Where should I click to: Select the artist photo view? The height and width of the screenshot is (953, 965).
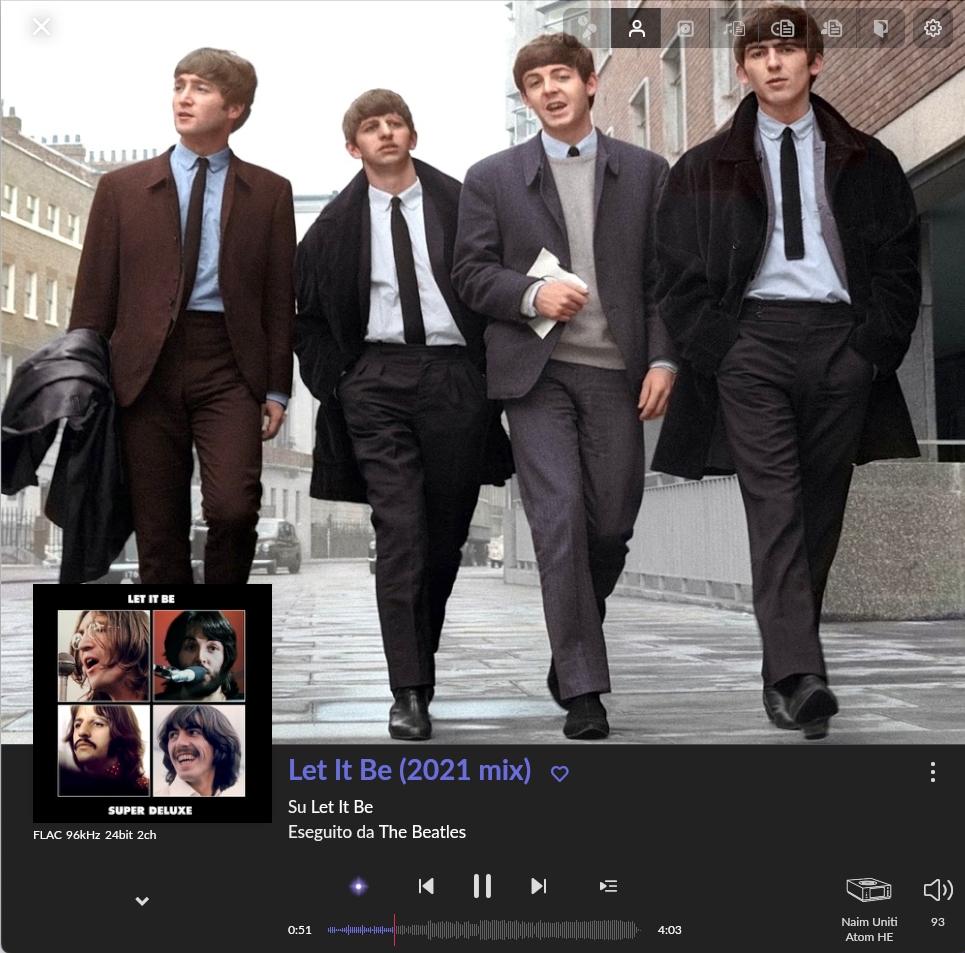(x=636, y=29)
